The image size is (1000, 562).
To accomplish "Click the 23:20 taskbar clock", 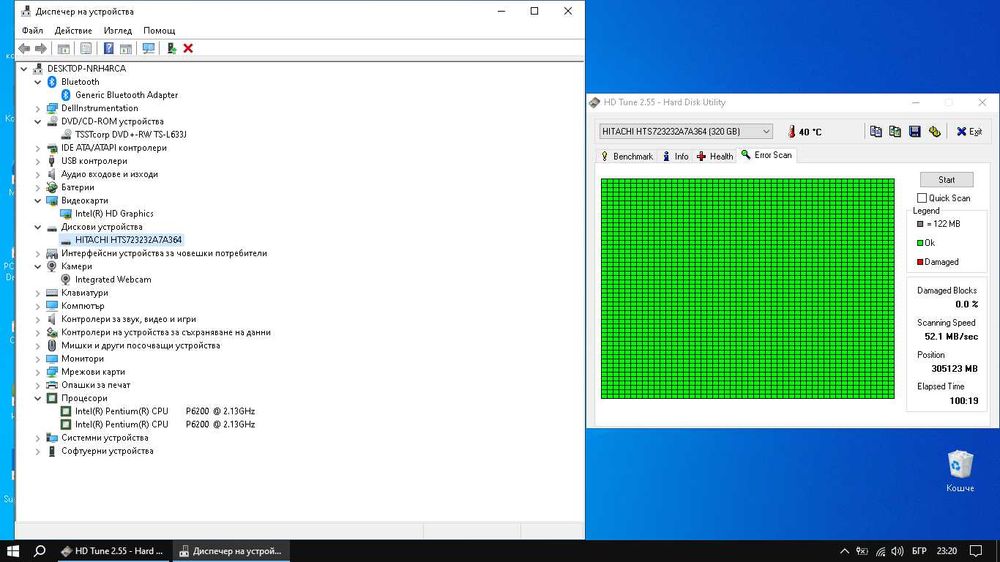I will (947, 551).
